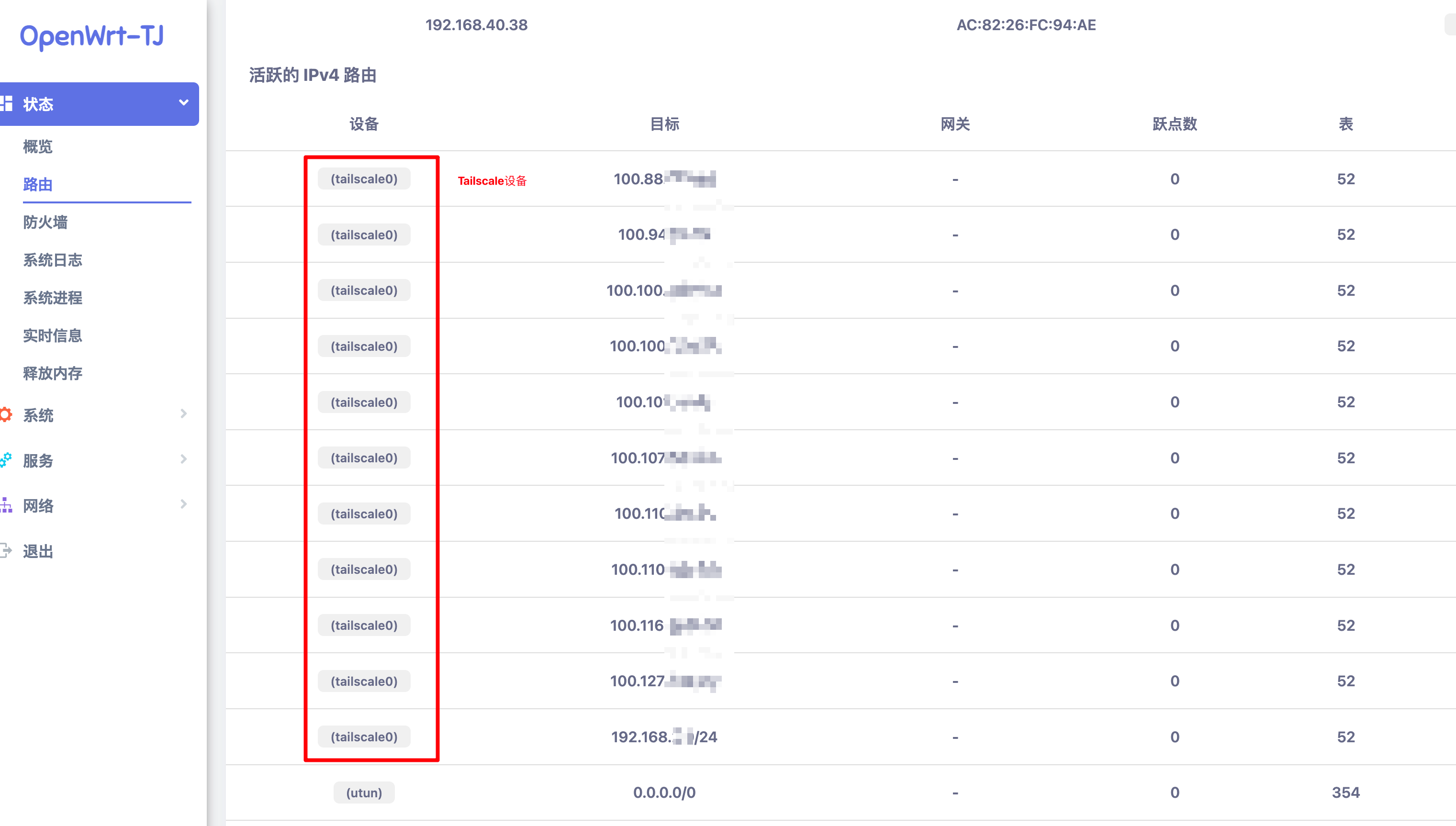Click the logout exit icon

pyautogui.click(x=6, y=550)
